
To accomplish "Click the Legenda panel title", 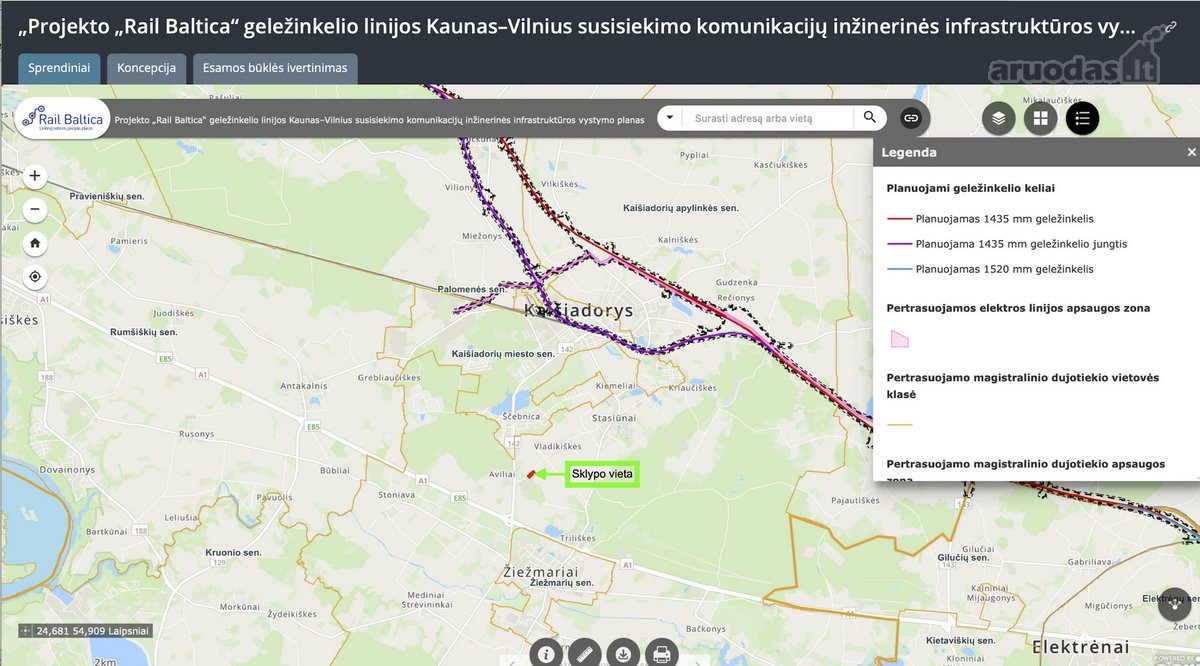I will tap(909, 153).
